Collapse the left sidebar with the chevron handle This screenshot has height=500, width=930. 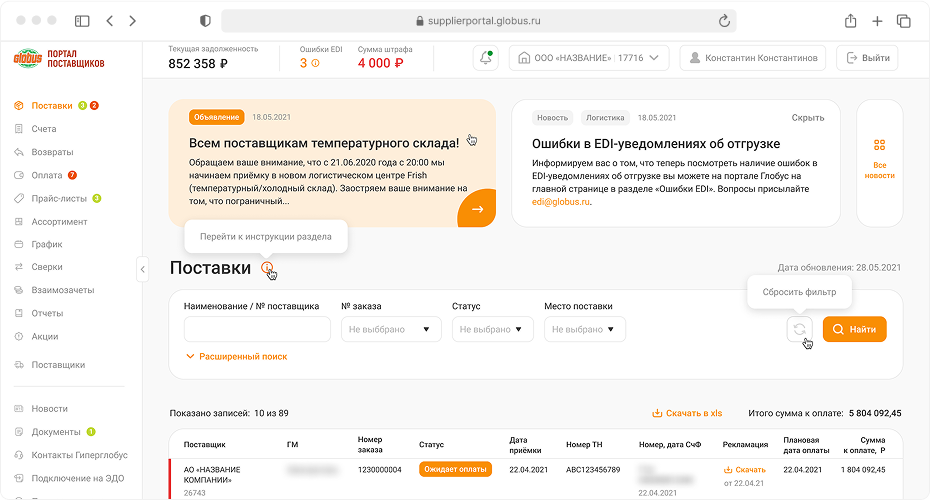click(142, 269)
